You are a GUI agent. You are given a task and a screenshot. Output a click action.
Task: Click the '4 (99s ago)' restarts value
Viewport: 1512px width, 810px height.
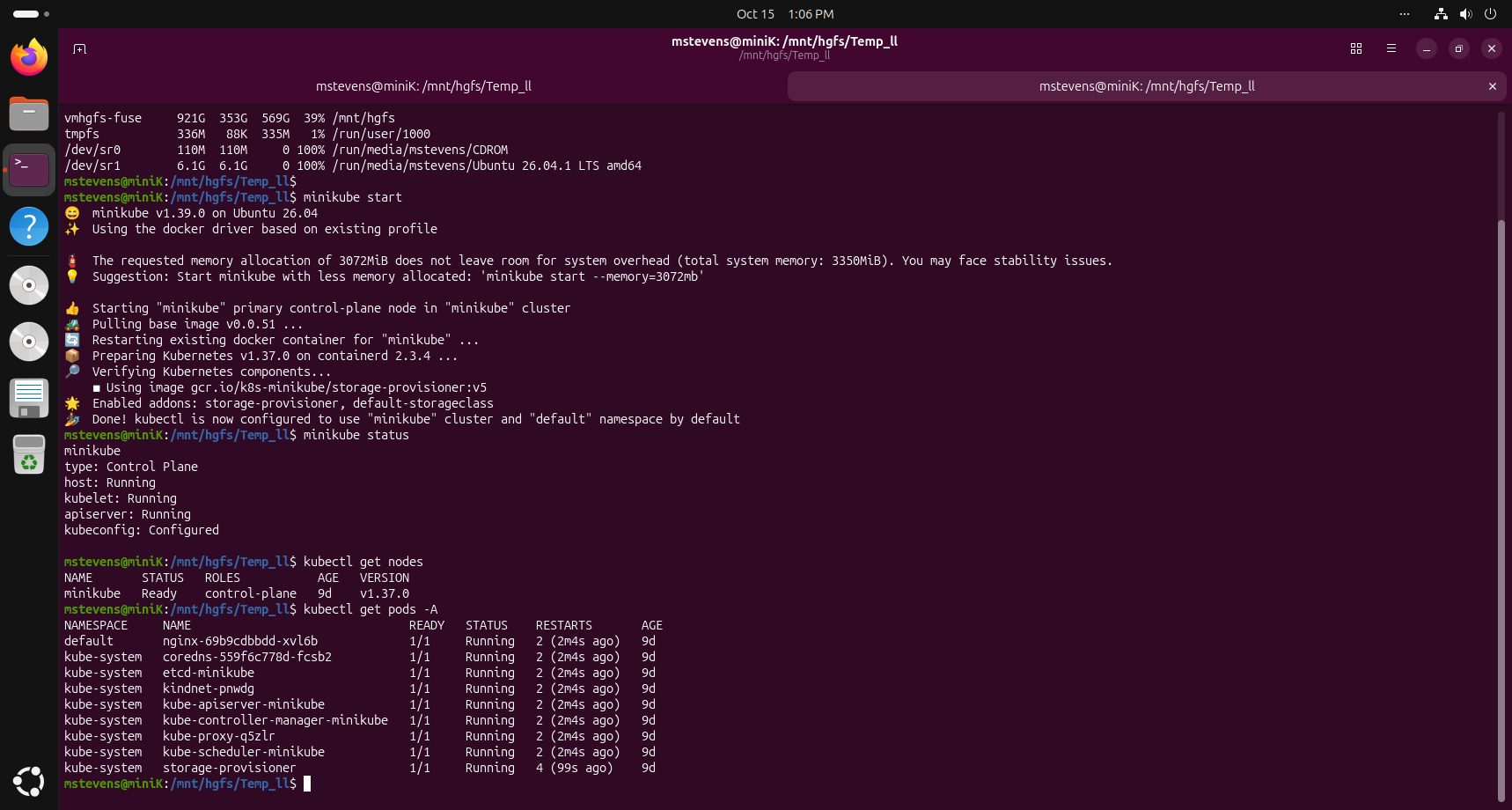click(x=575, y=768)
